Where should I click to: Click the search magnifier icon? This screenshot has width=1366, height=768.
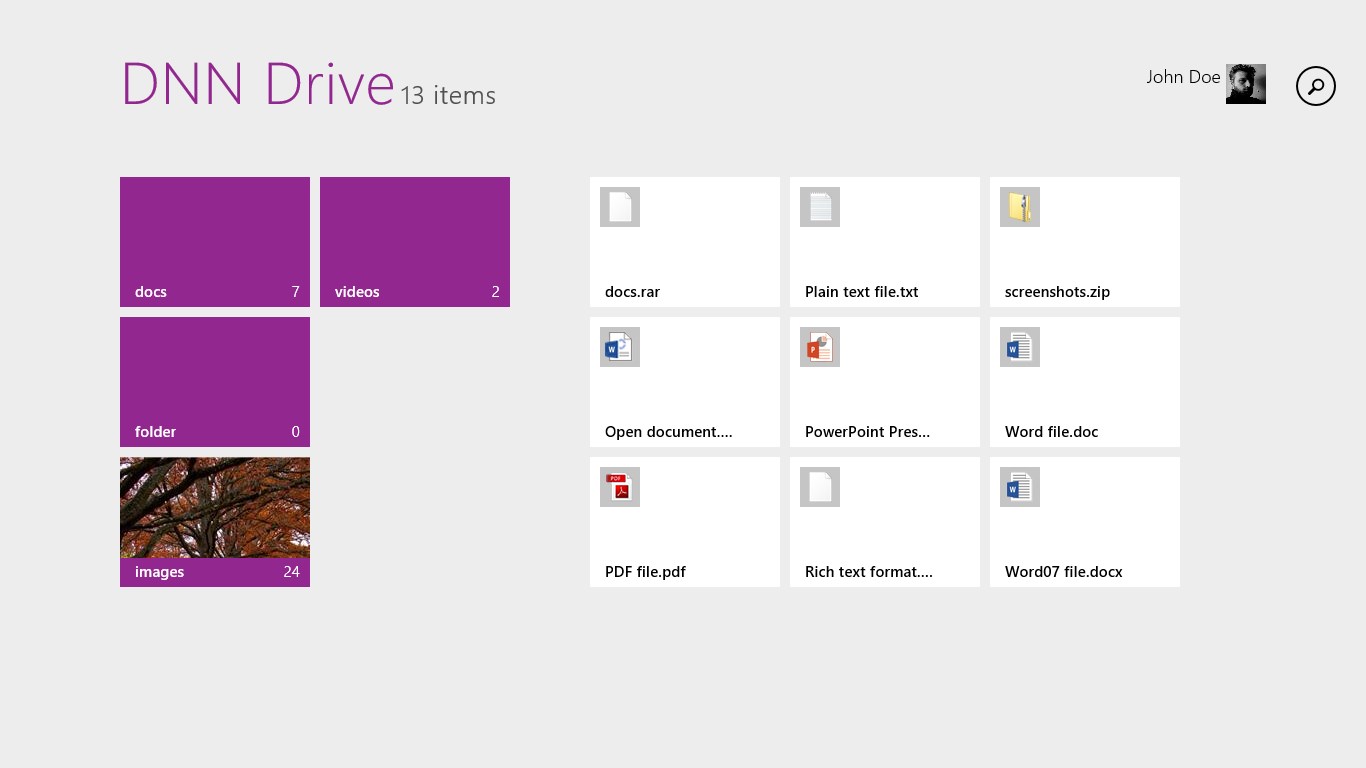point(1315,86)
